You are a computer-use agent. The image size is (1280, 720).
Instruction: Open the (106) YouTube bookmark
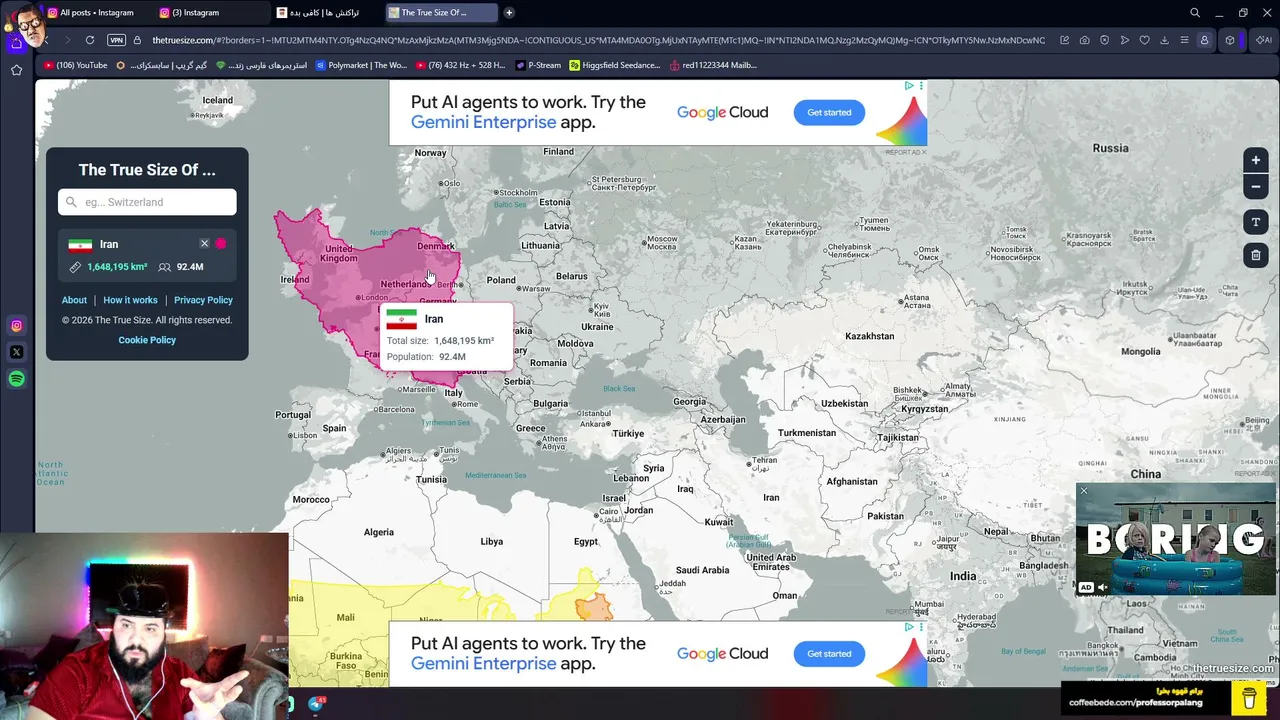pyautogui.click(x=76, y=65)
